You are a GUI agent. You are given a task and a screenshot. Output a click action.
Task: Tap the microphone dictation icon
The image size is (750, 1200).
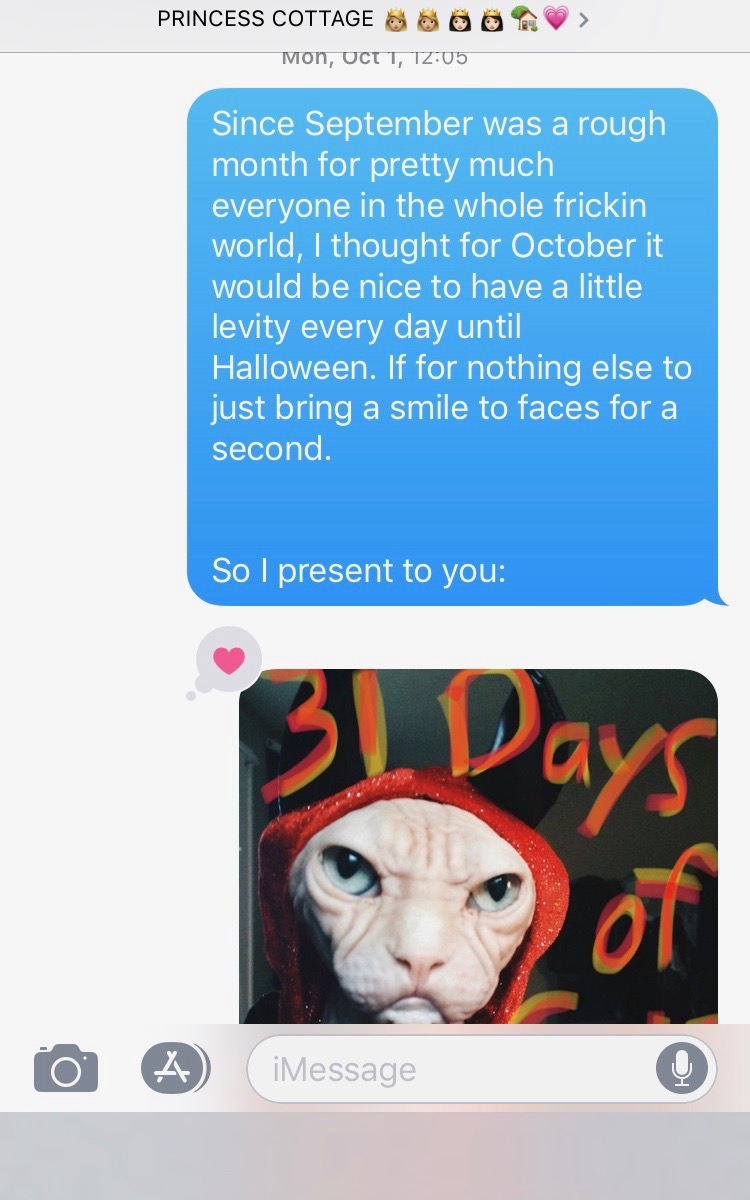pos(682,1069)
